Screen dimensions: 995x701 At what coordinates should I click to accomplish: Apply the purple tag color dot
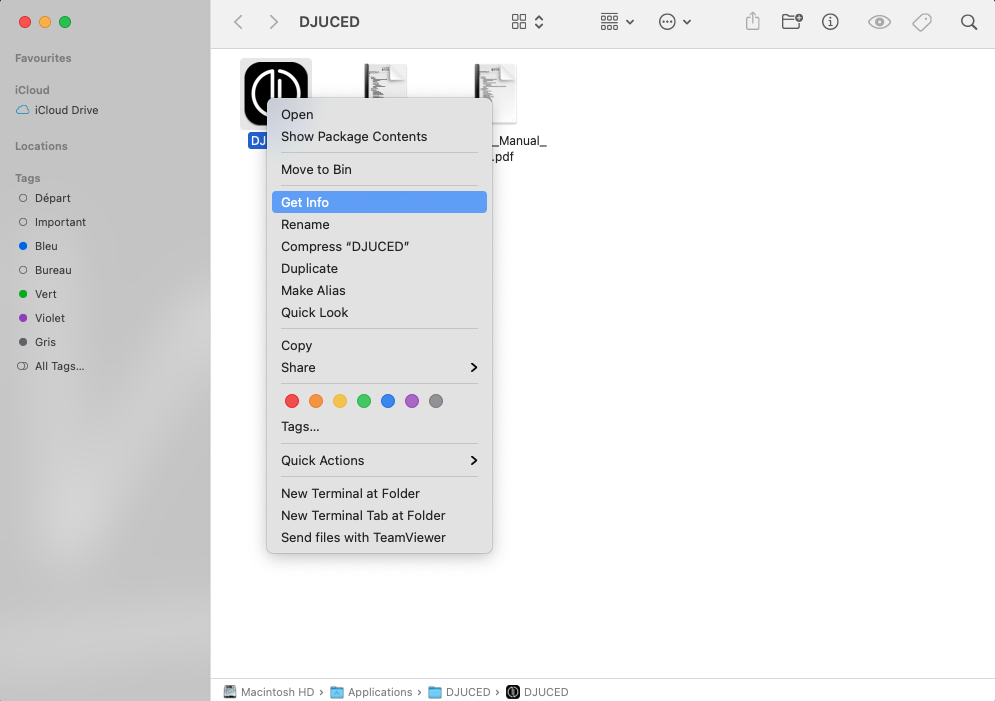(x=412, y=401)
